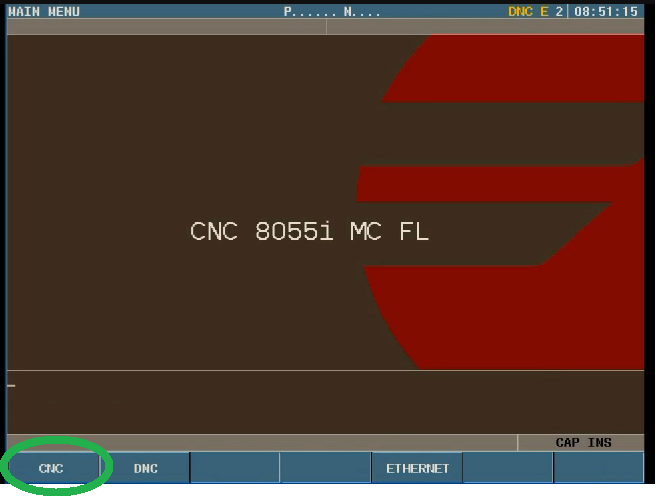656x501 pixels.
Task: Choose the ETHERNET softkey
Action: point(417,468)
